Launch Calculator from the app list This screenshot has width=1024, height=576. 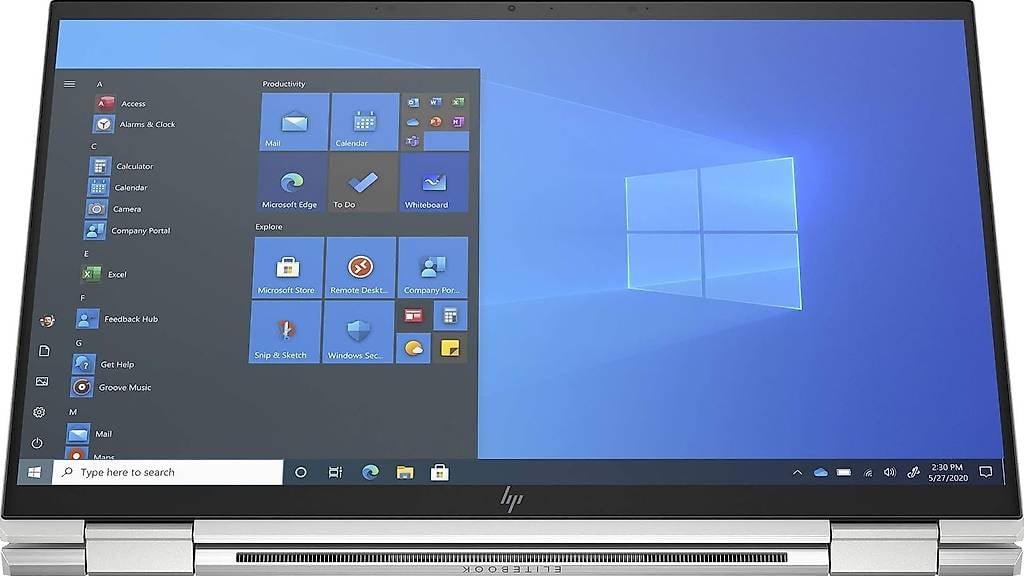pos(122,166)
